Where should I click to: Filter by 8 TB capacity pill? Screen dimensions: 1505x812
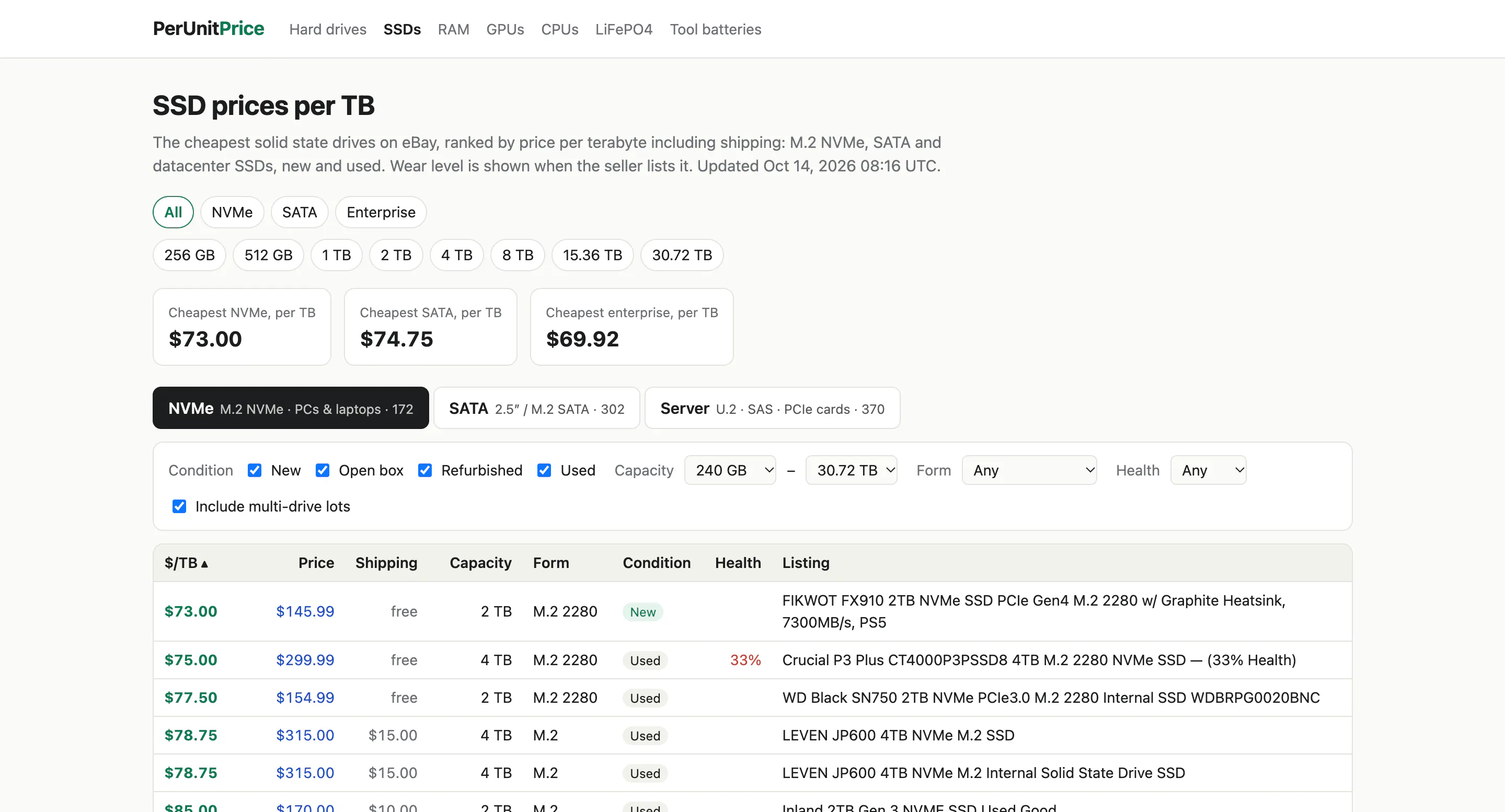tap(518, 256)
